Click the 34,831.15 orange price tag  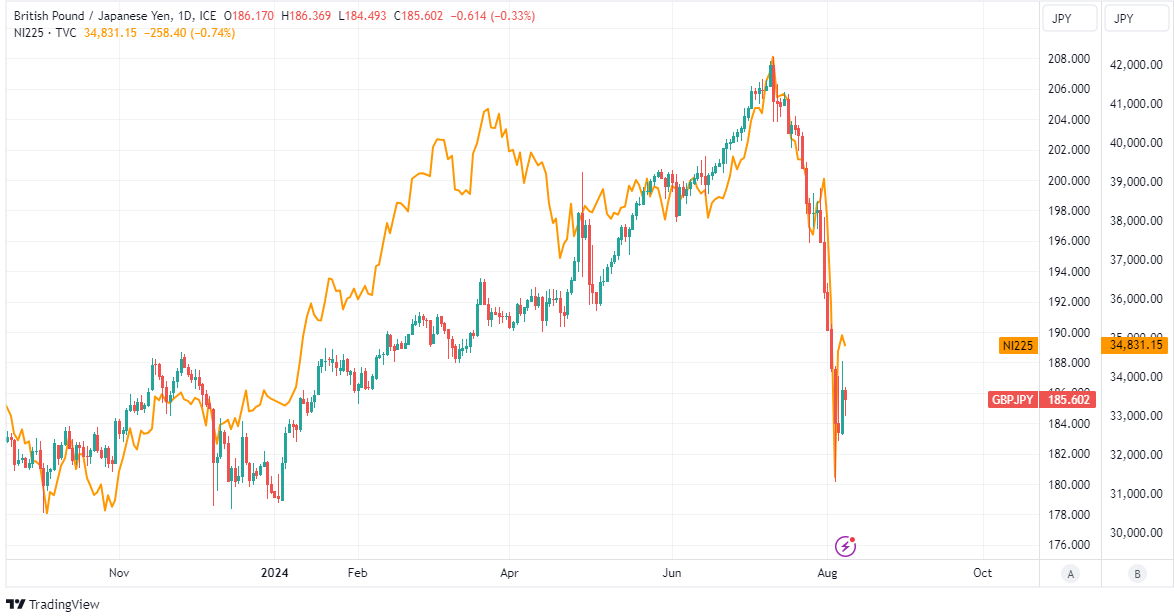pyautogui.click(x=1134, y=345)
